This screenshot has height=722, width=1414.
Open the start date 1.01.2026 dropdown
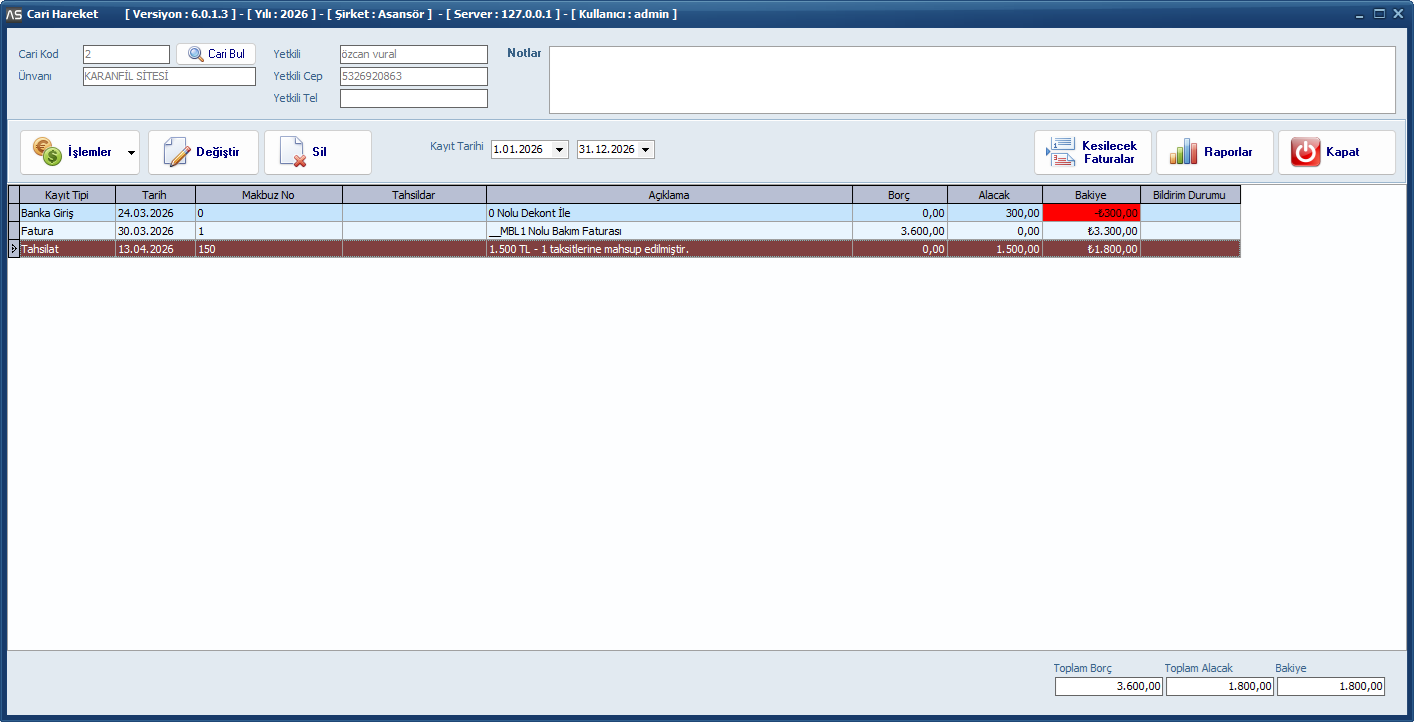(x=559, y=150)
